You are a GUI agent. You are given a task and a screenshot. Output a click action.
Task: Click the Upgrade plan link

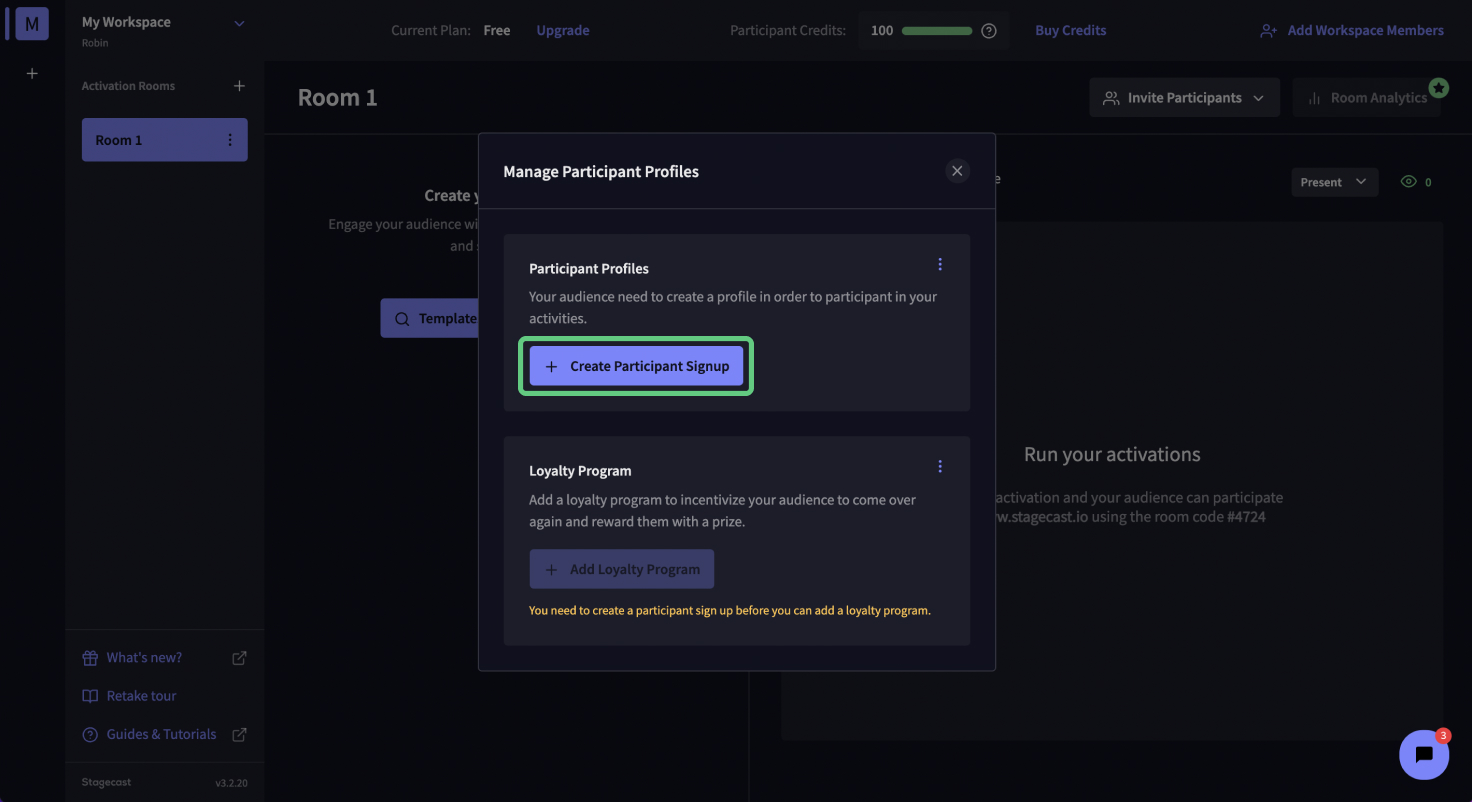562,31
